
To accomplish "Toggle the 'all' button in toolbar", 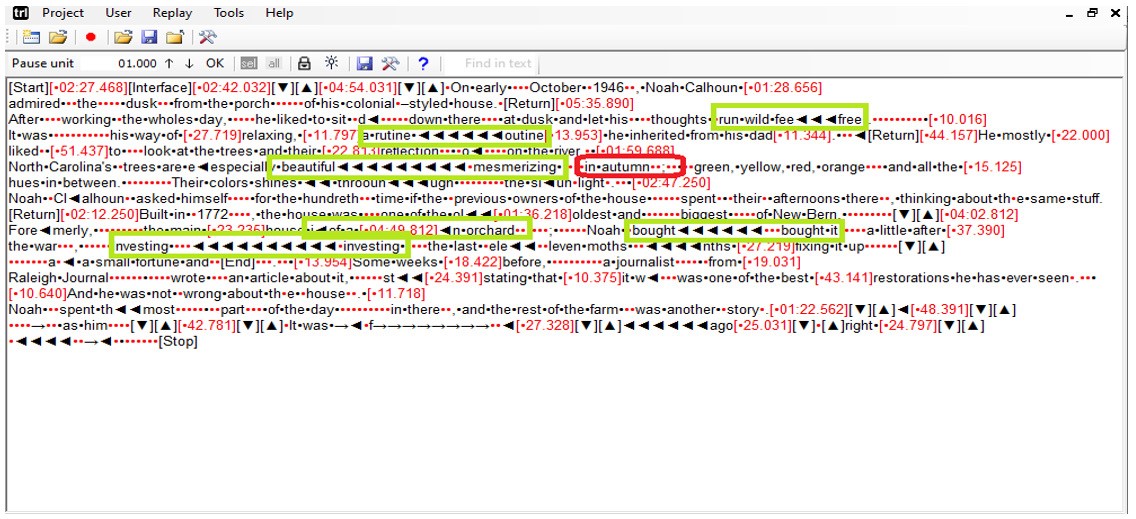I will pyautogui.click(x=273, y=63).
